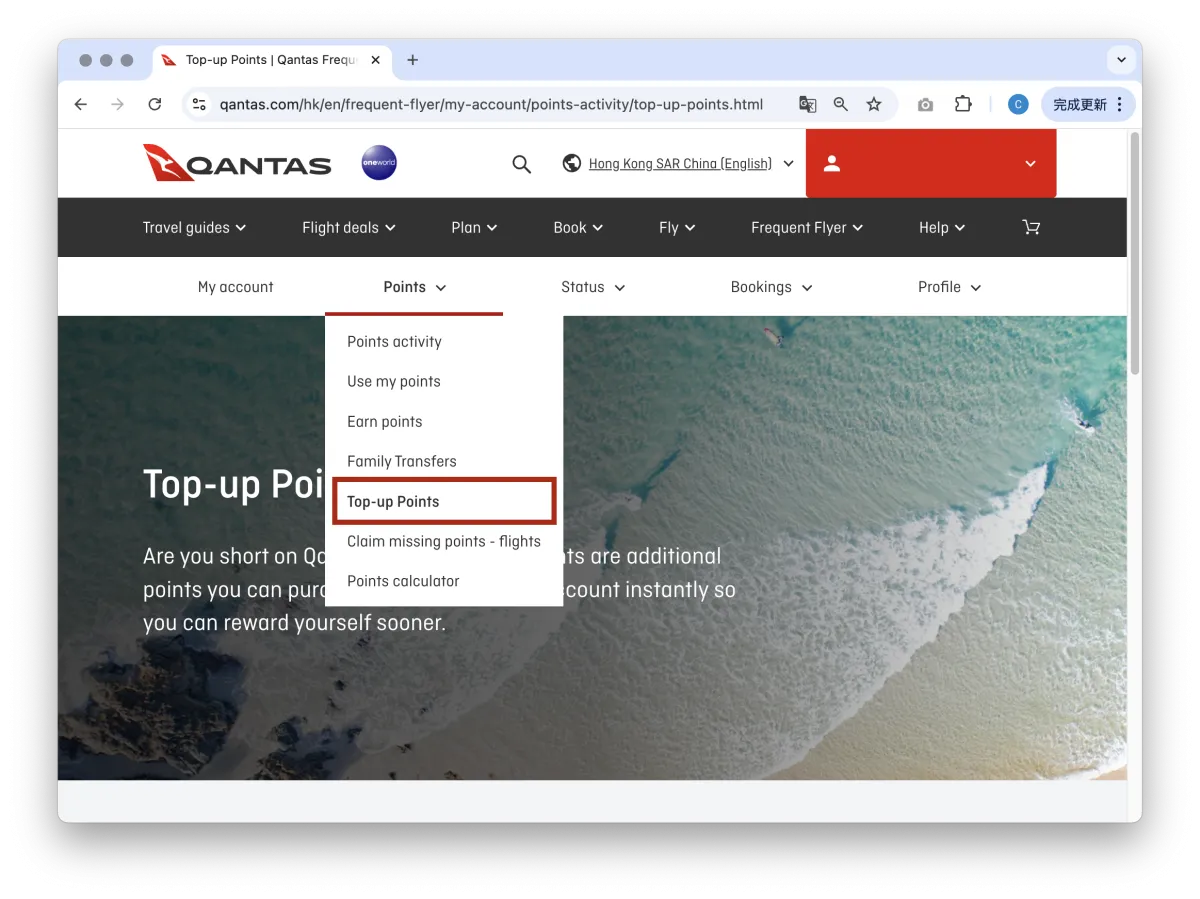The height and width of the screenshot is (899, 1200).
Task: Bookmark this page with the star icon
Action: [x=874, y=104]
